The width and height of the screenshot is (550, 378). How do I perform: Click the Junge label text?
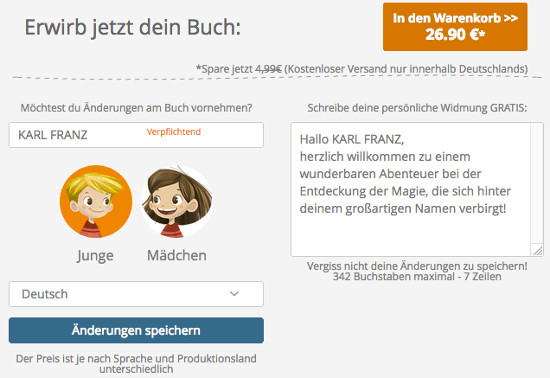click(95, 256)
